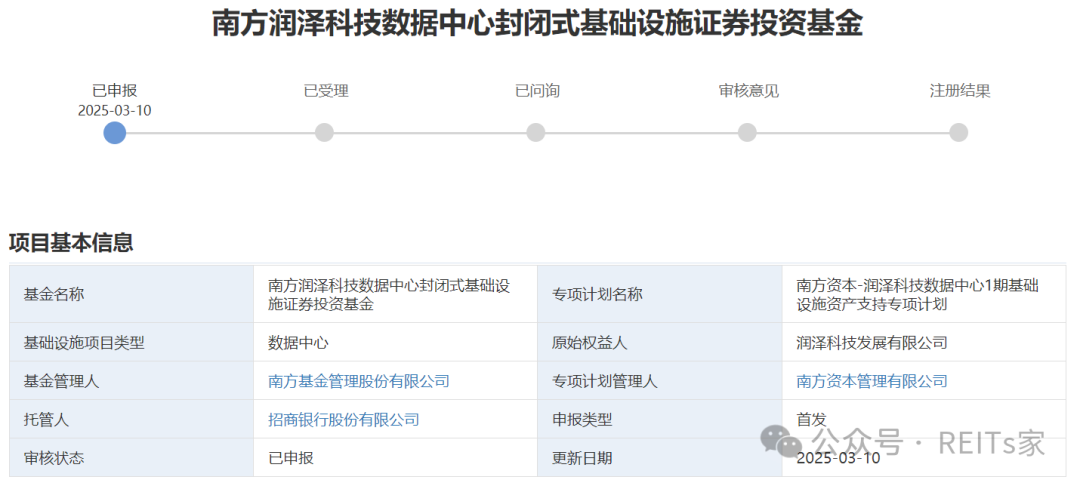Open 南方资本管理有限公司 plan manager link

click(x=872, y=381)
